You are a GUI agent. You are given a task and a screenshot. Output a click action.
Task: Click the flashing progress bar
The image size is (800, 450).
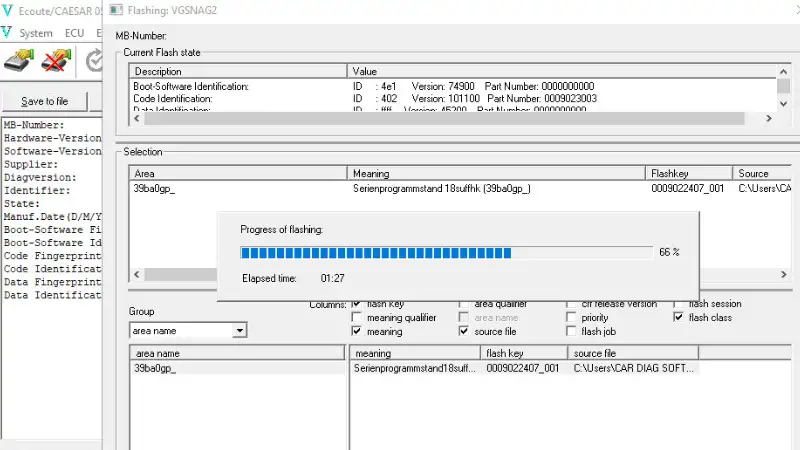pos(446,253)
